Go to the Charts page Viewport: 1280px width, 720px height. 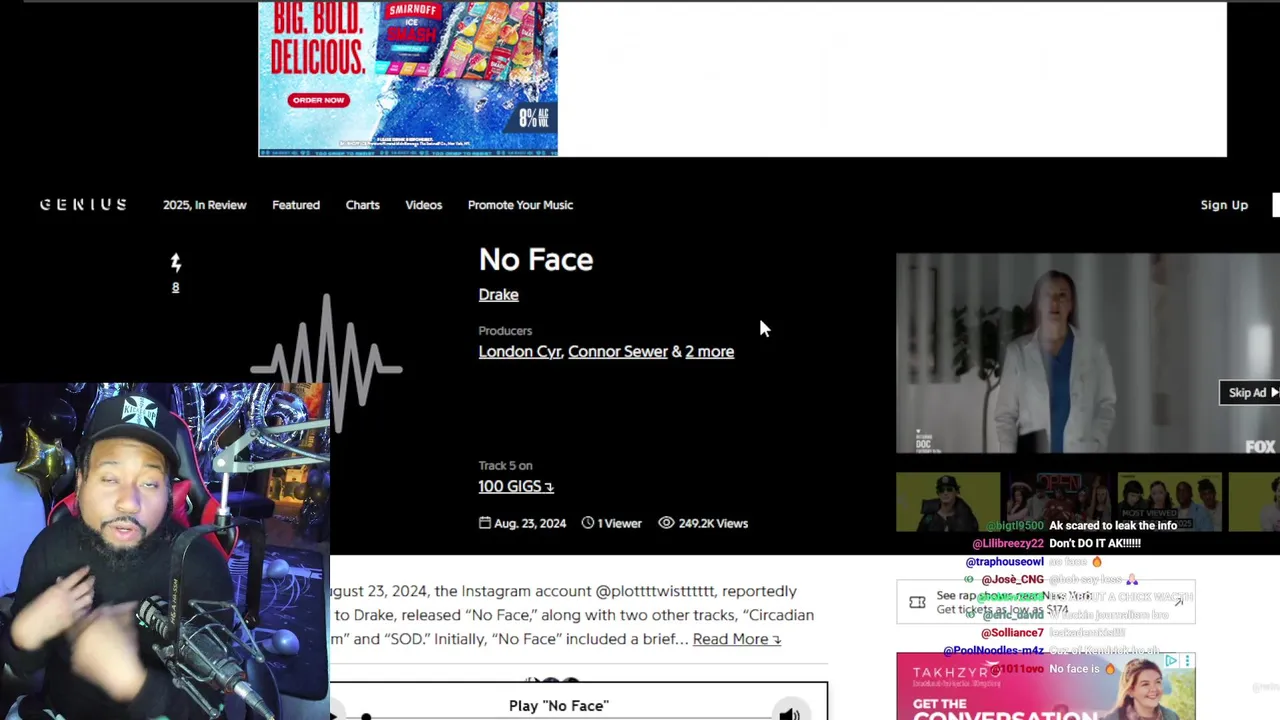coord(362,205)
